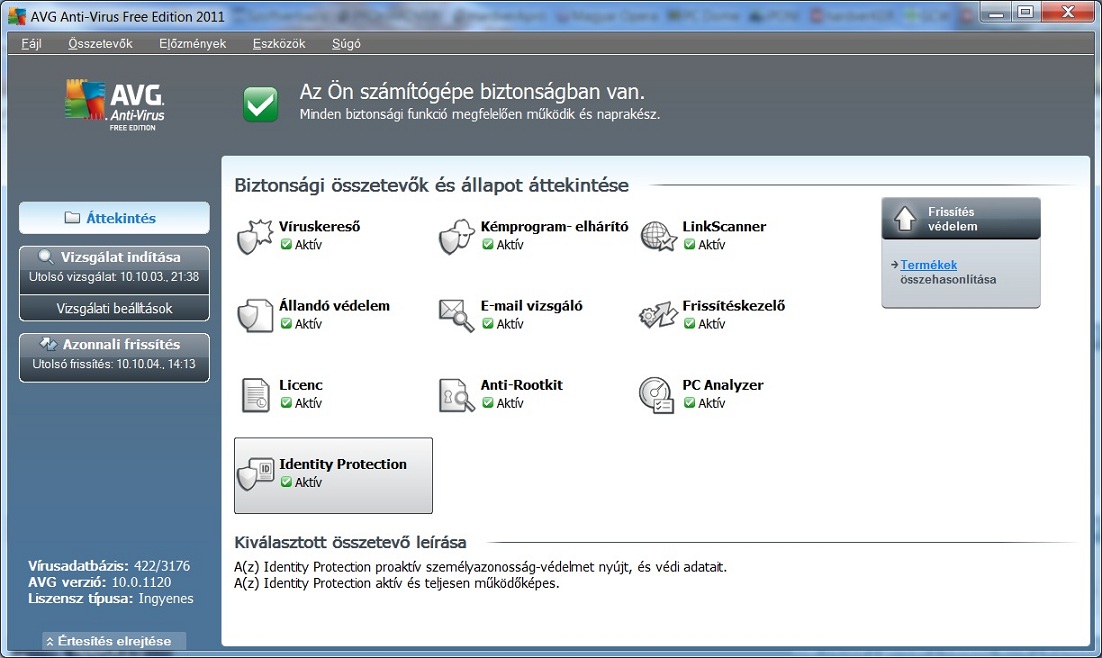Open the Víruskereső component icon
The width and height of the screenshot is (1102, 658).
coord(254,237)
